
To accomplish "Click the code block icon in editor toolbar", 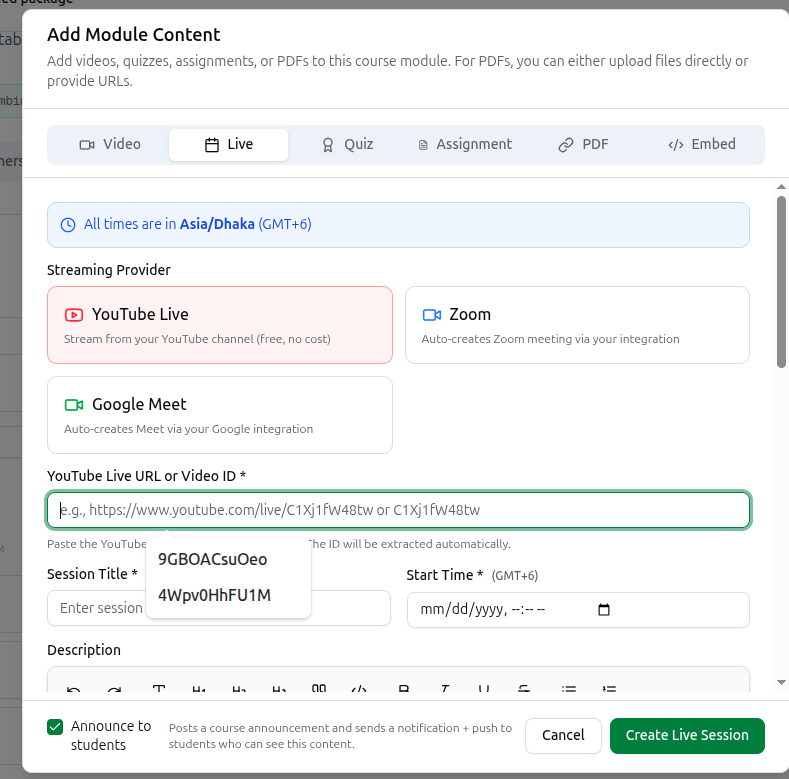I will [359, 688].
